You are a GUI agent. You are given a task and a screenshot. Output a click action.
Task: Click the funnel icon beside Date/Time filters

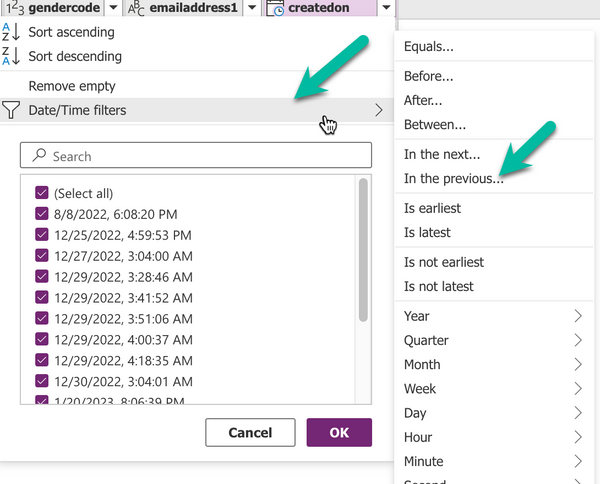10,110
